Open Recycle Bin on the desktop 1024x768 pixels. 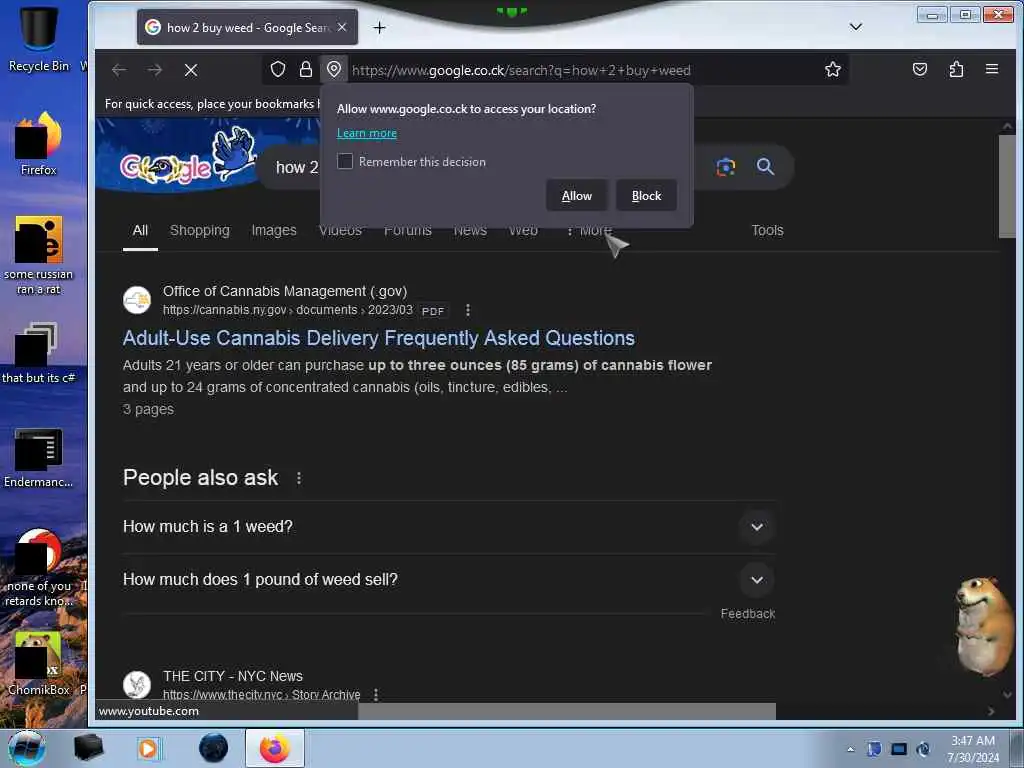pyautogui.click(x=38, y=38)
